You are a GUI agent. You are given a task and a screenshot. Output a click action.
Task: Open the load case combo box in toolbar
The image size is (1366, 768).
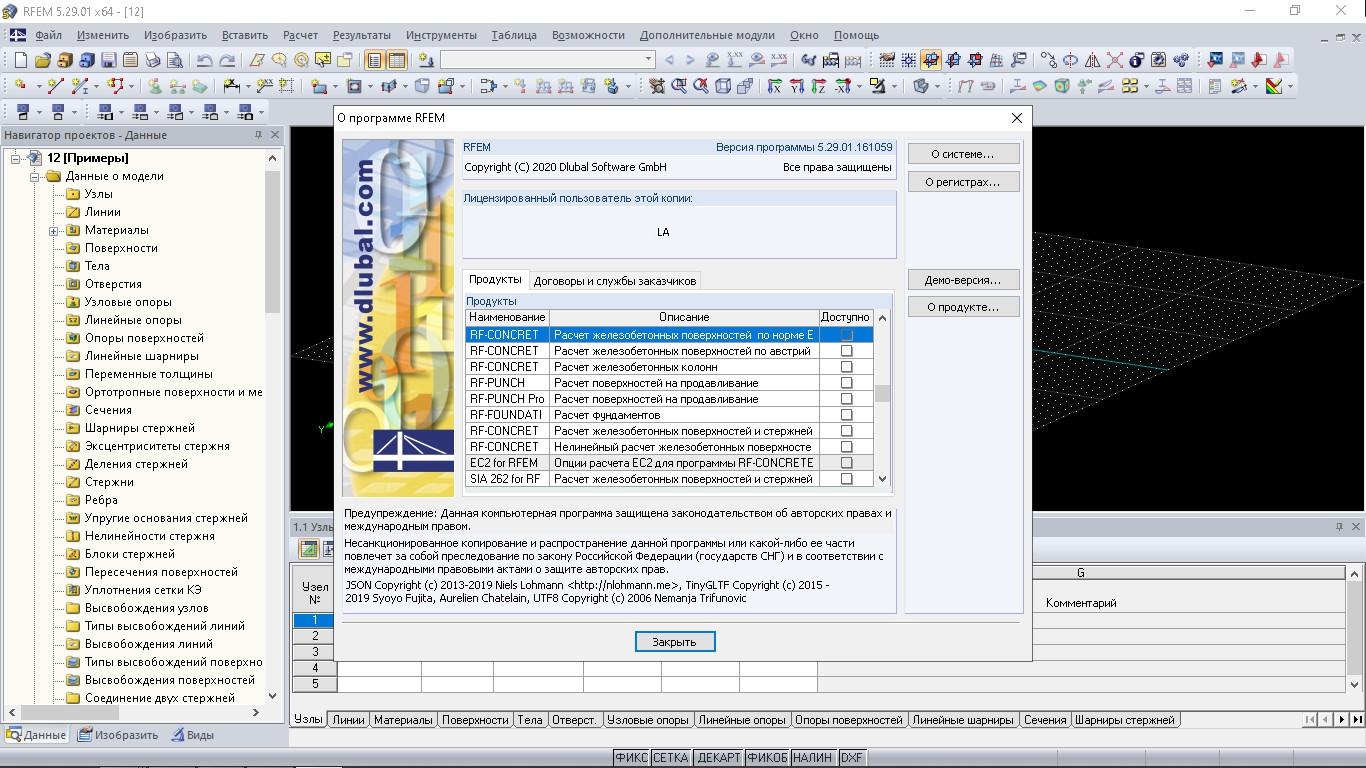click(x=548, y=60)
